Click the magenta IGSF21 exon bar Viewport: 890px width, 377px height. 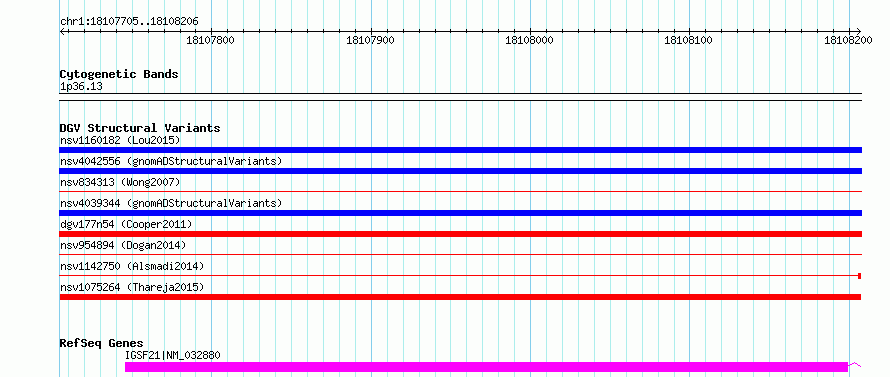(x=486, y=367)
